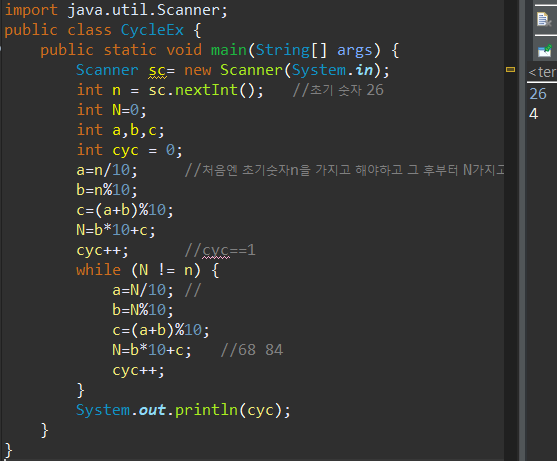Click the statement 'b=n%10;'
The height and width of the screenshot is (461, 557).
(x=107, y=190)
